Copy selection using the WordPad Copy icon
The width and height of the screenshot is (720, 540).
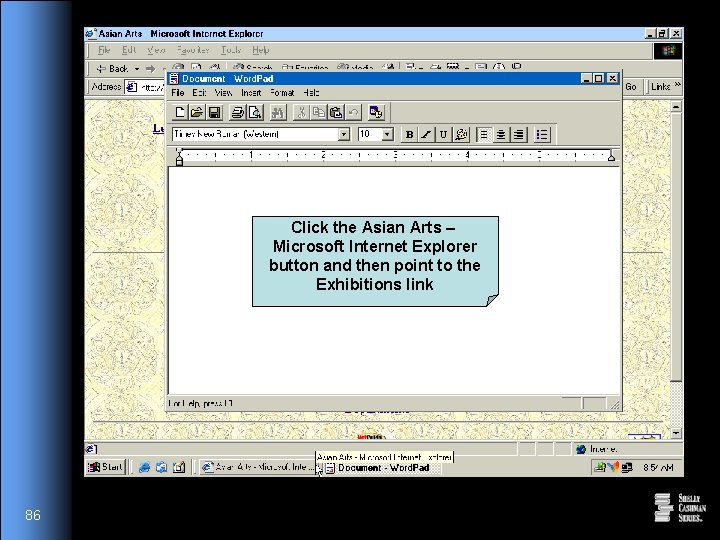point(319,112)
